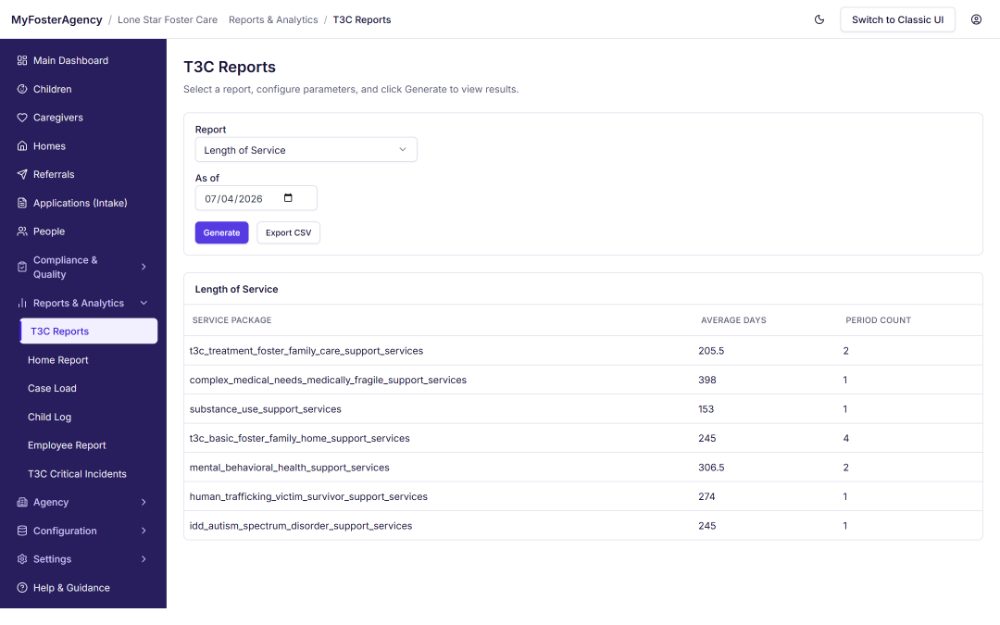Viewport: 1000px width, 625px height.
Task: Open the People page
Action: (x=49, y=232)
